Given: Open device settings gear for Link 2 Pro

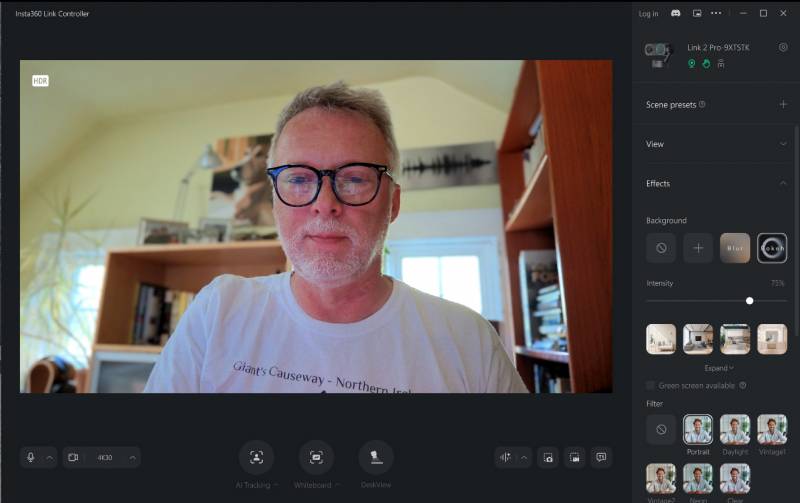Looking at the screenshot, I should click(783, 47).
